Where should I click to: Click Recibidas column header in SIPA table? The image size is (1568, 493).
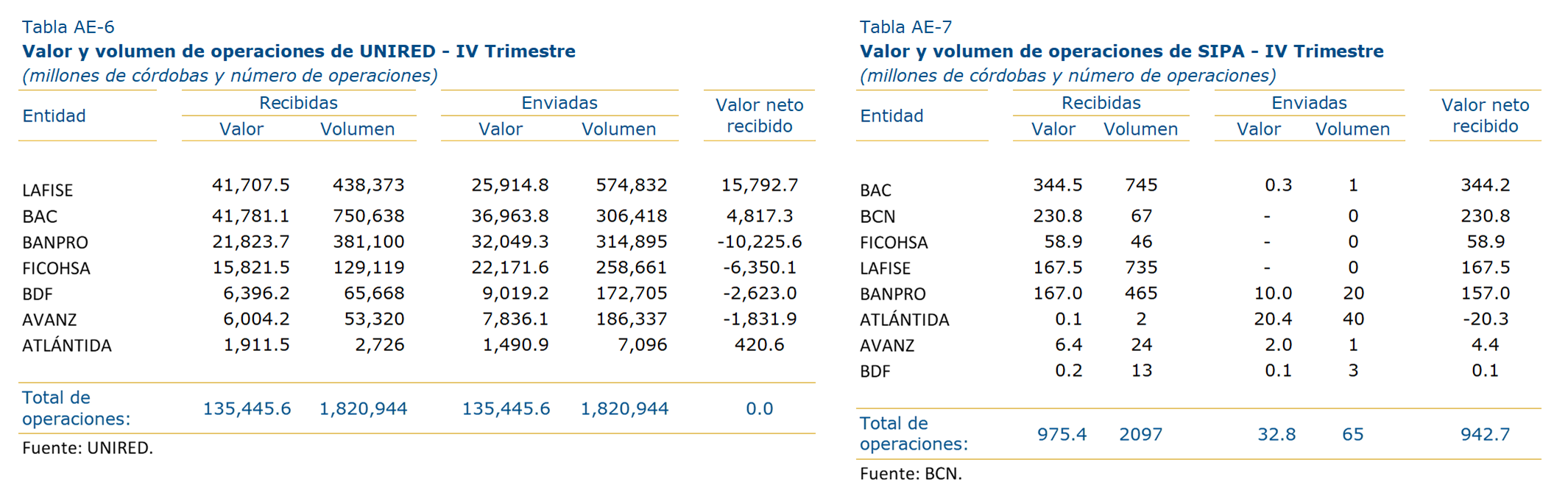pyautogui.click(x=1101, y=103)
